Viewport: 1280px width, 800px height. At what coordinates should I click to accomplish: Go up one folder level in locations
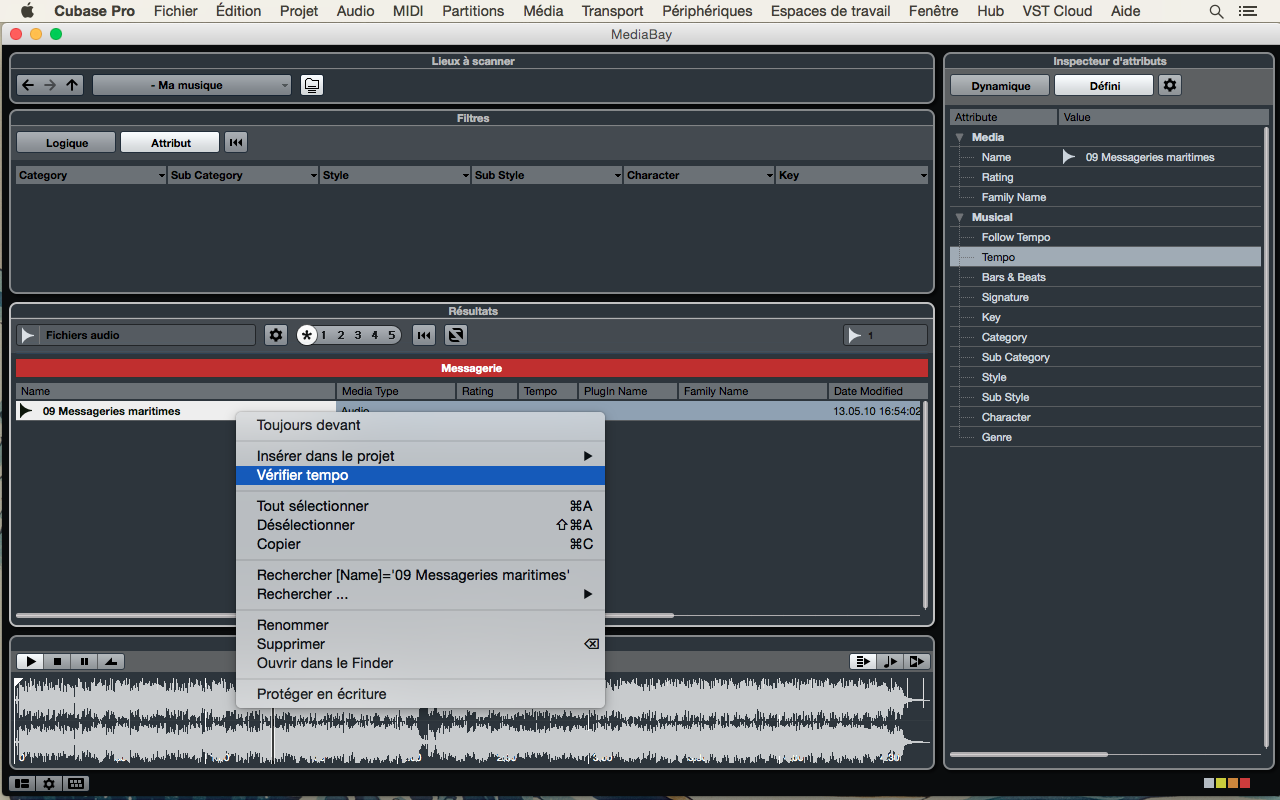tap(72, 85)
